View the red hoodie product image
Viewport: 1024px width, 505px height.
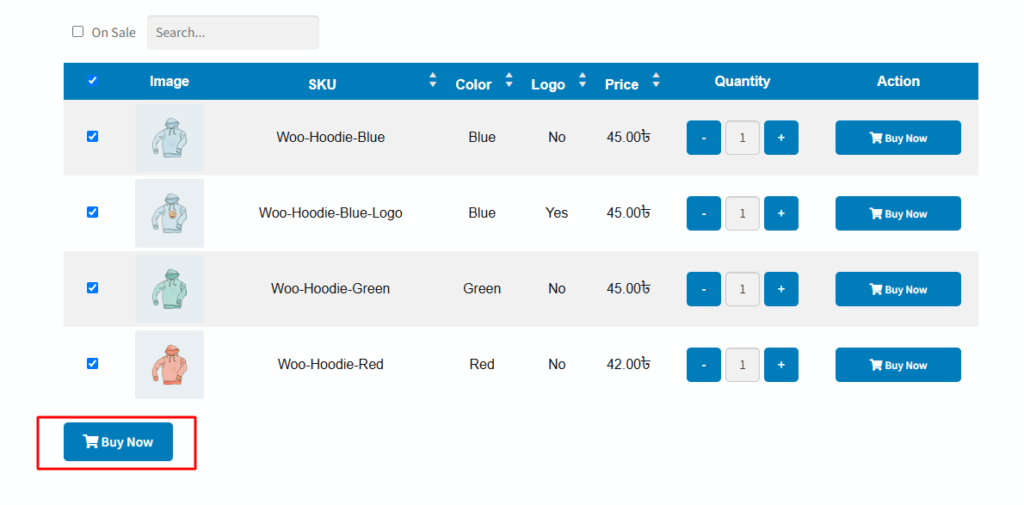pos(169,365)
